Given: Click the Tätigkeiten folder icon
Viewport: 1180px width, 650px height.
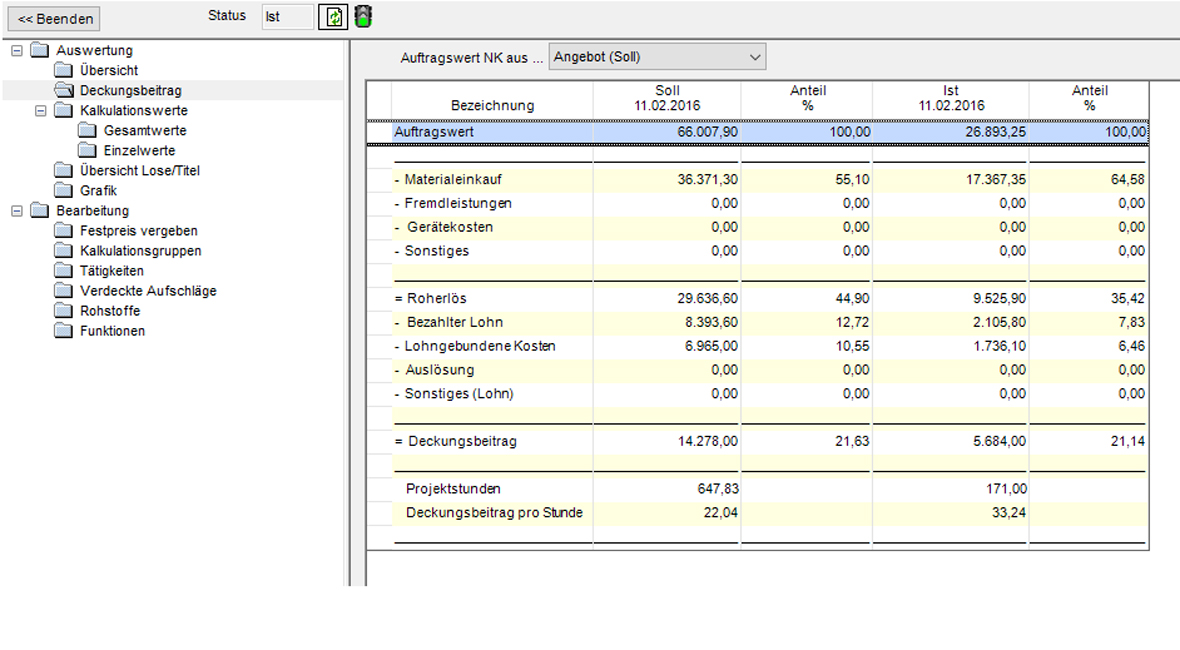Looking at the screenshot, I should click(x=63, y=271).
